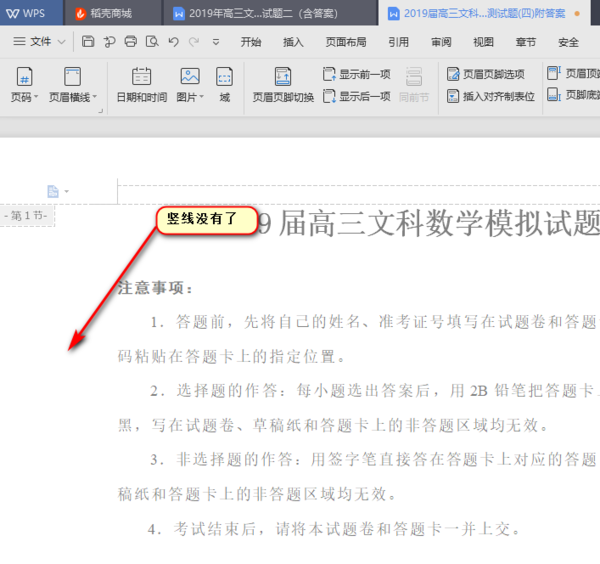Click the 第1节 section label
Screen dimensions: 600x564
point(26,215)
